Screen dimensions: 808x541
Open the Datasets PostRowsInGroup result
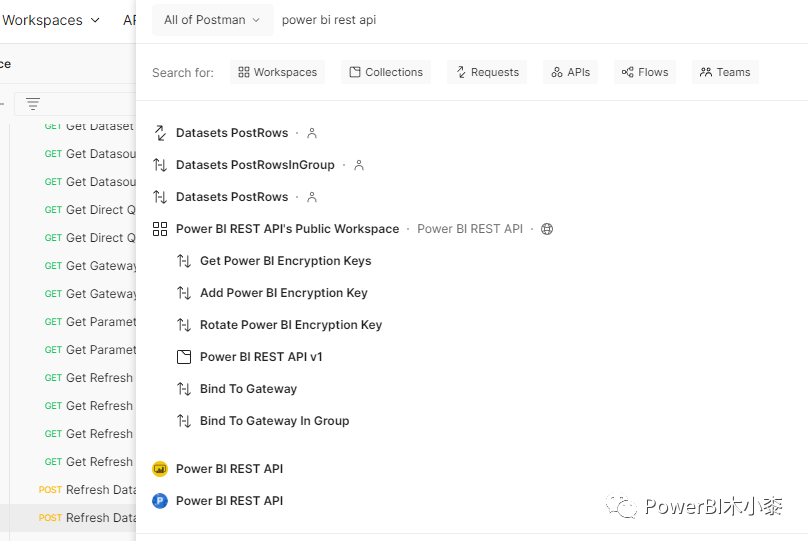click(255, 165)
